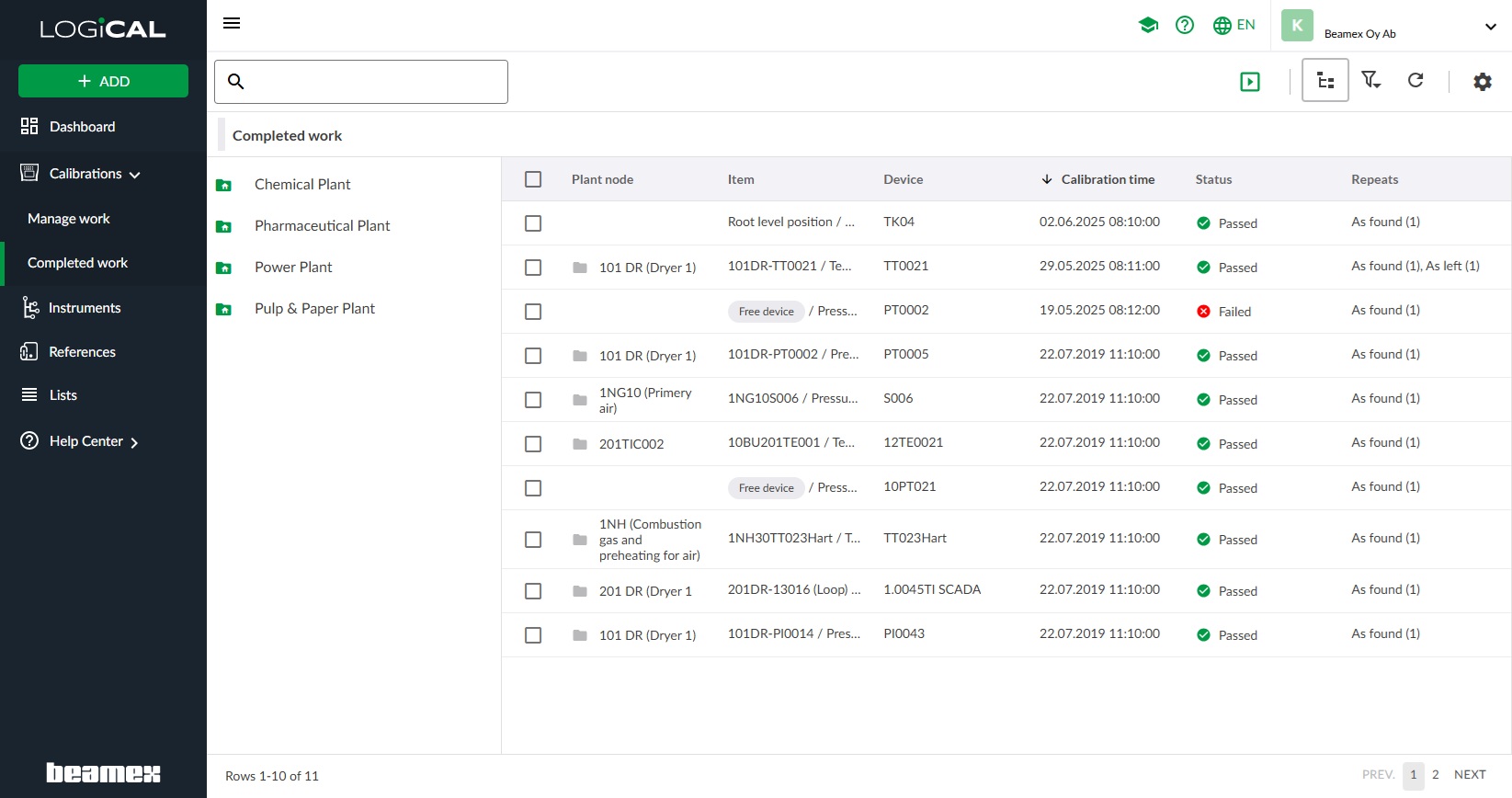This screenshot has width=1512, height=798.
Task: Click the Beamex logo at sidebar bottom
Action: (103, 773)
